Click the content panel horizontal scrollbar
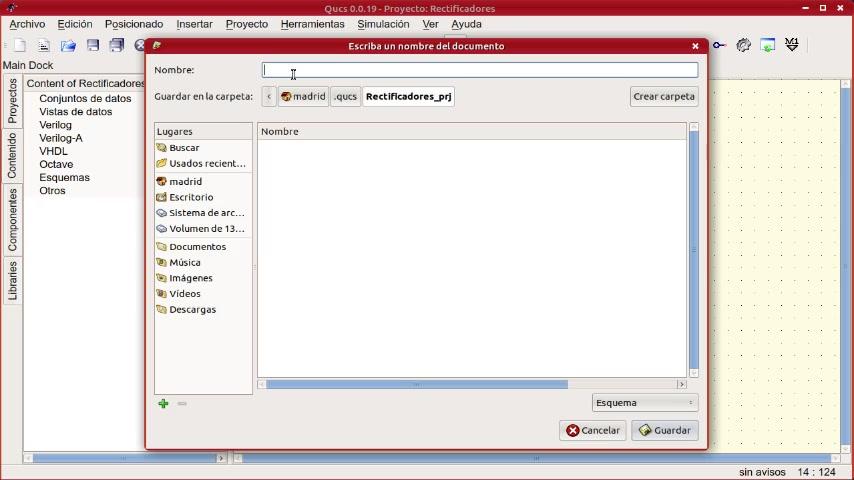The width and height of the screenshot is (854, 480). click(x=125, y=458)
